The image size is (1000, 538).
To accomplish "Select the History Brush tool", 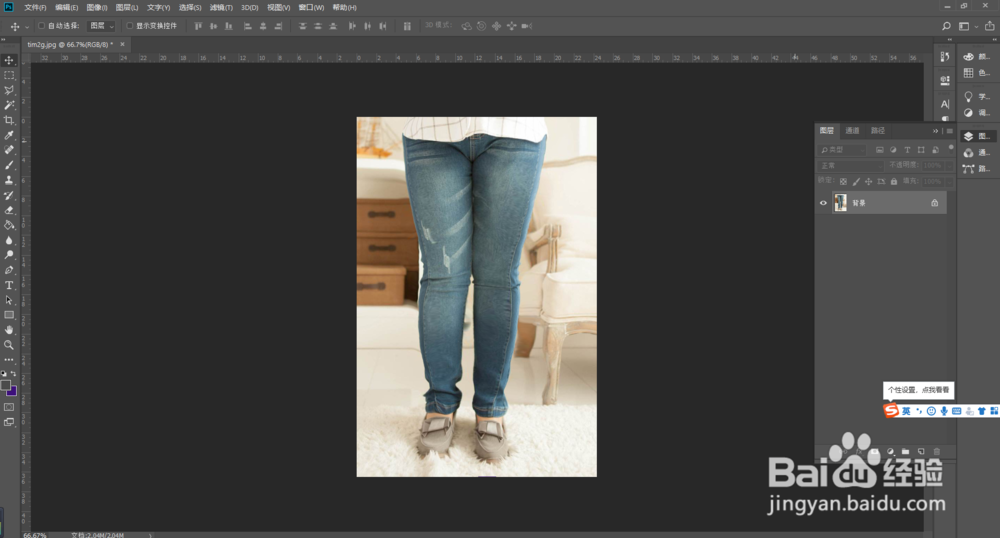I will pos(9,195).
